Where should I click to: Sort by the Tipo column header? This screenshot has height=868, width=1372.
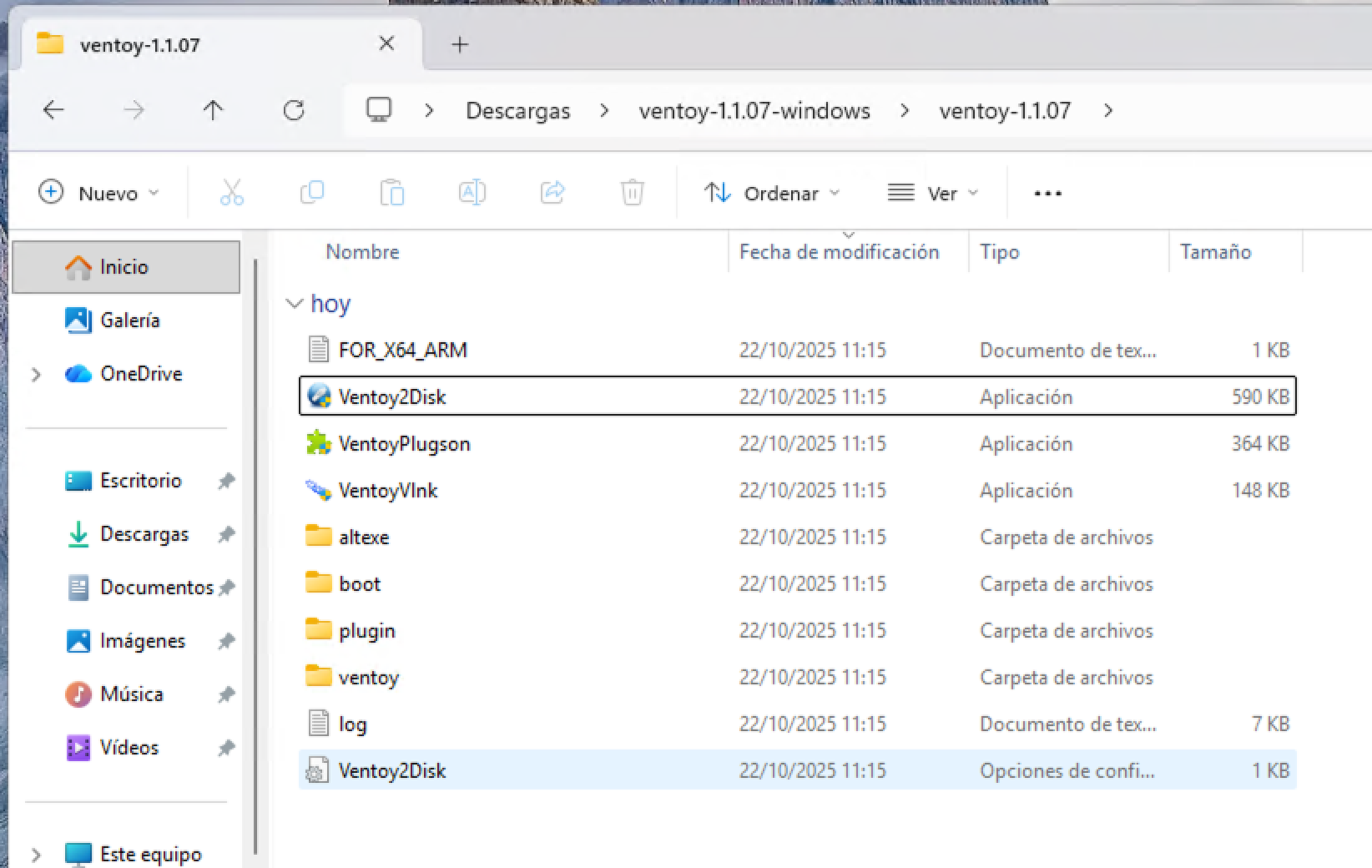click(1000, 252)
